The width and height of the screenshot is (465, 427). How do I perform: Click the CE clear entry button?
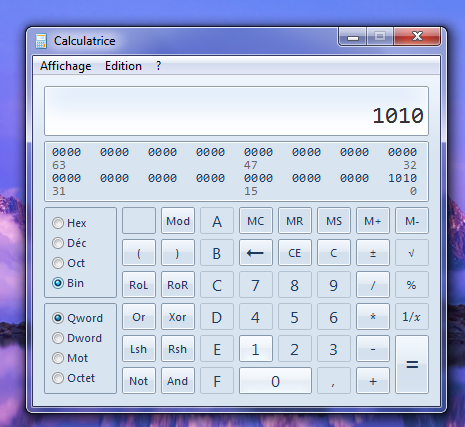coord(295,253)
